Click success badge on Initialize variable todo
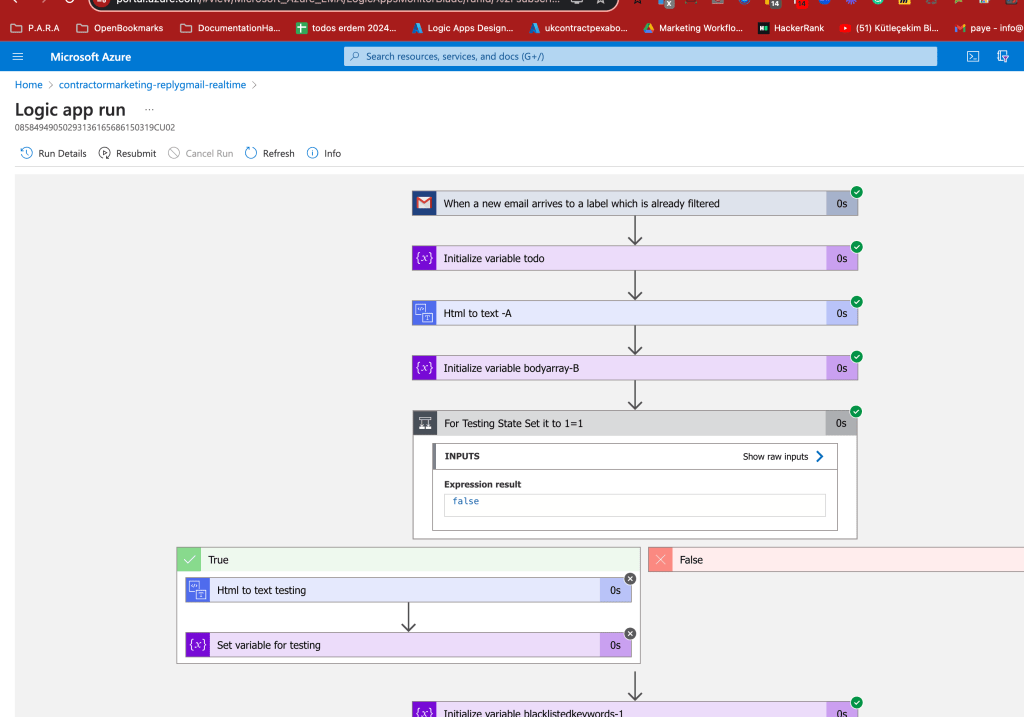Image resolution: width=1024 pixels, height=717 pixels. click(x=856, y=247)
